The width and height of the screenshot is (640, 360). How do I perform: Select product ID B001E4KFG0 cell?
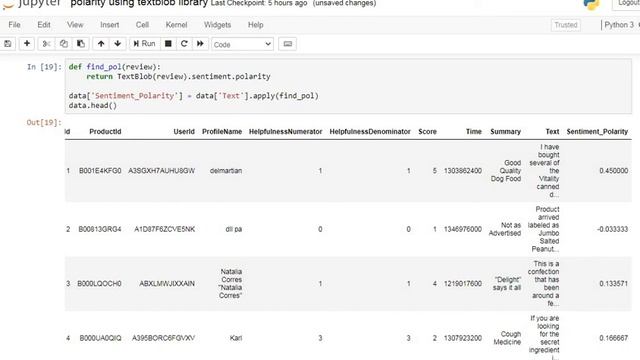tap(100, 171)
